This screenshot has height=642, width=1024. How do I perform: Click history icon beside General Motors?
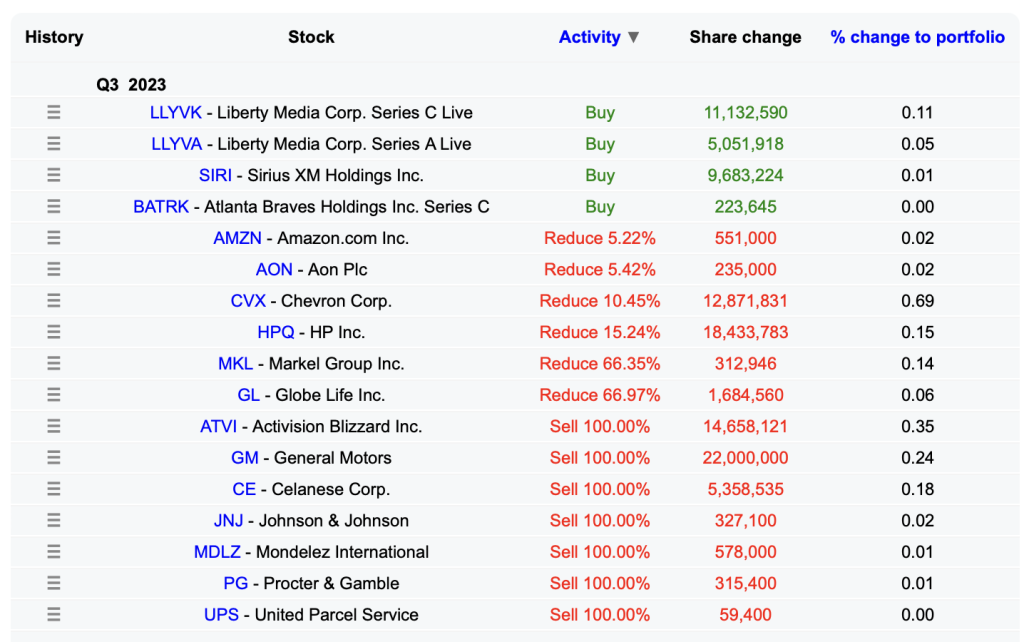click(54, 458)
